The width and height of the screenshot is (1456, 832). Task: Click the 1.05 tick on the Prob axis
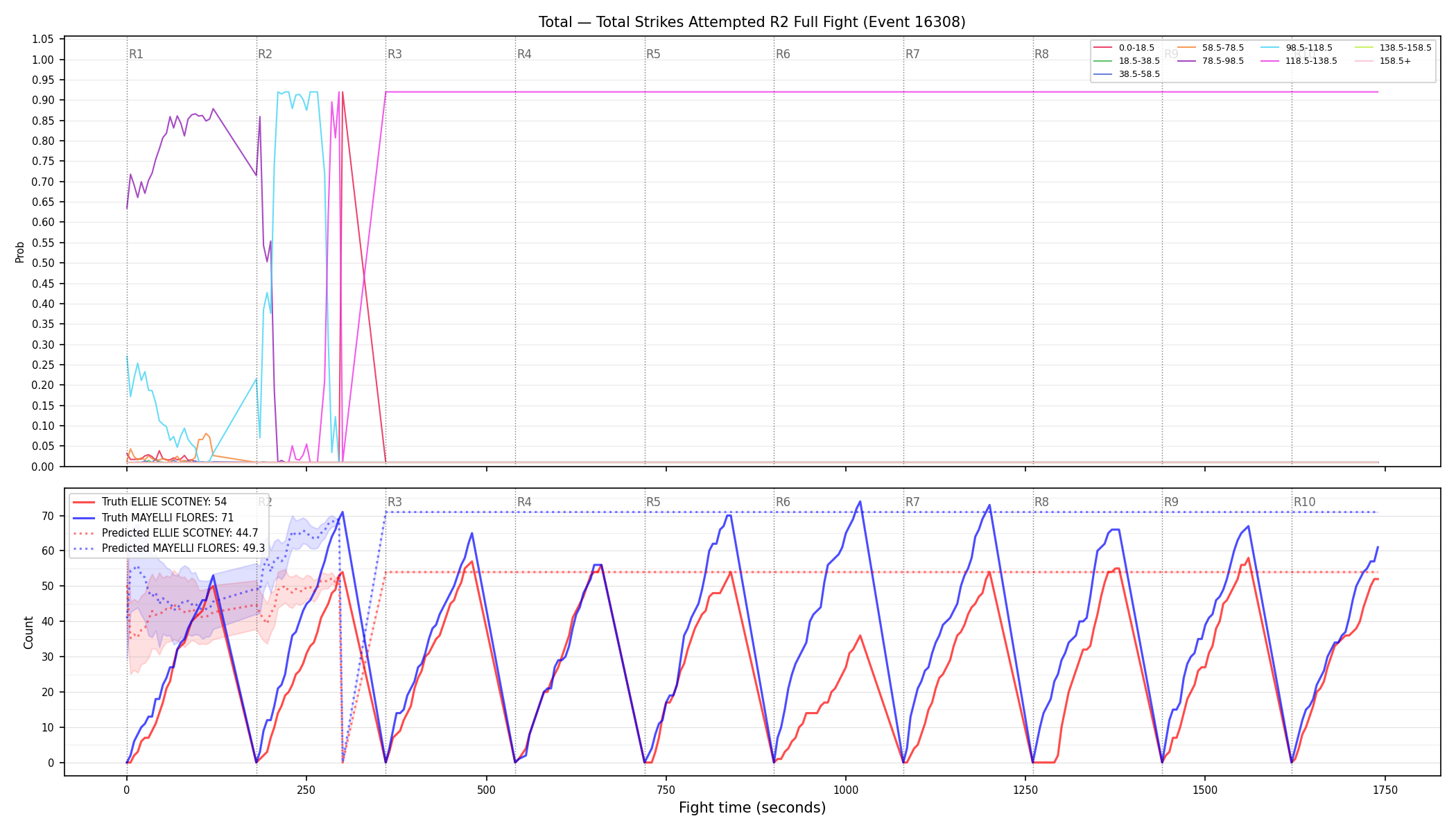(x=43, y=40)
